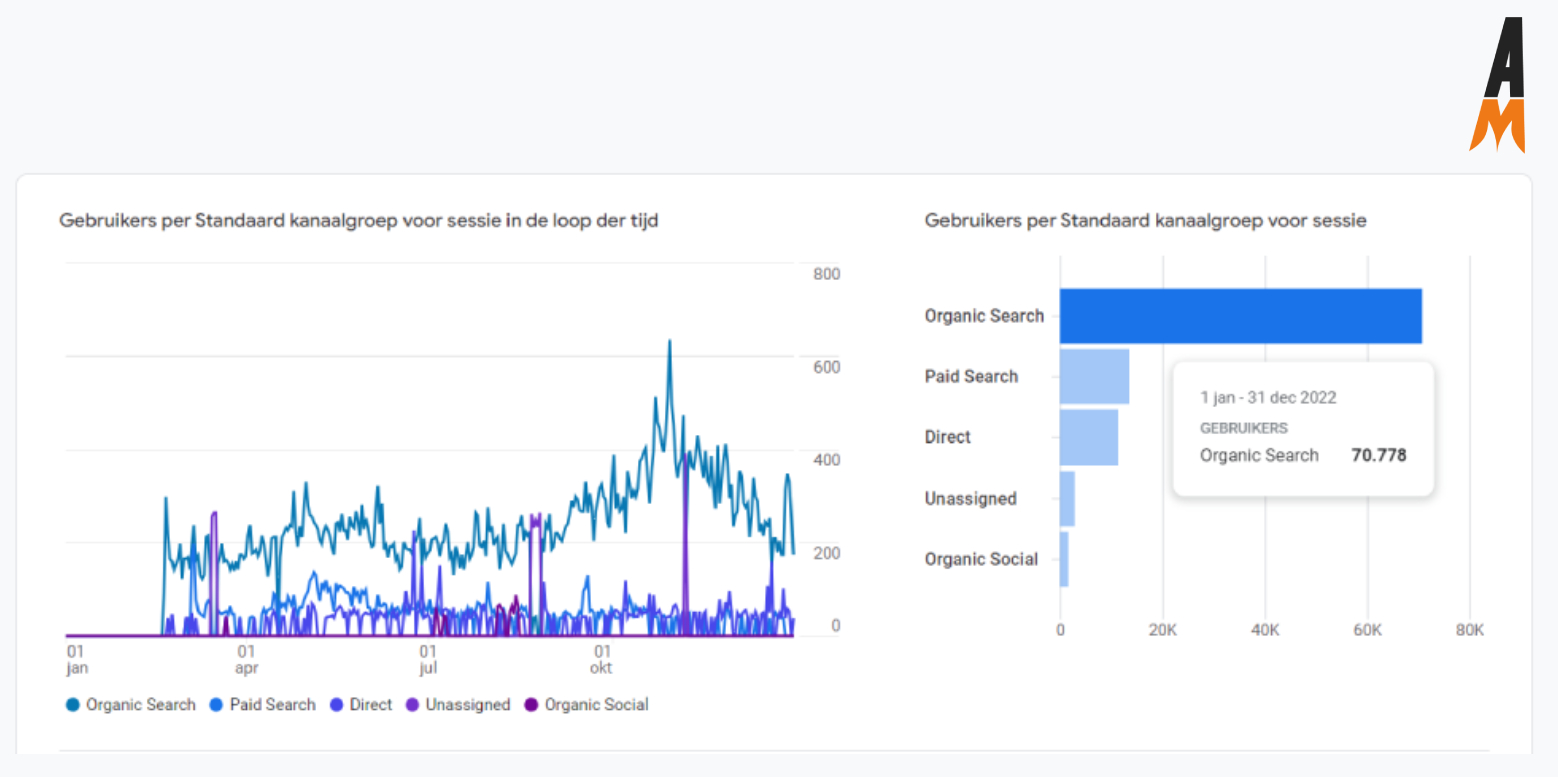Click Unassigned bar chart label

tap(971, 499)
